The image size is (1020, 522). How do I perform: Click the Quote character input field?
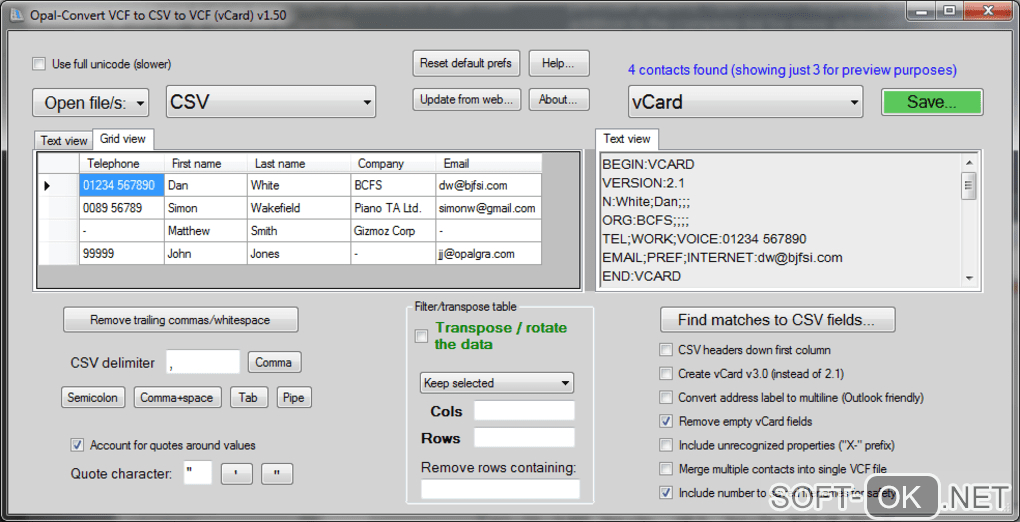click(x=198, y=473)
